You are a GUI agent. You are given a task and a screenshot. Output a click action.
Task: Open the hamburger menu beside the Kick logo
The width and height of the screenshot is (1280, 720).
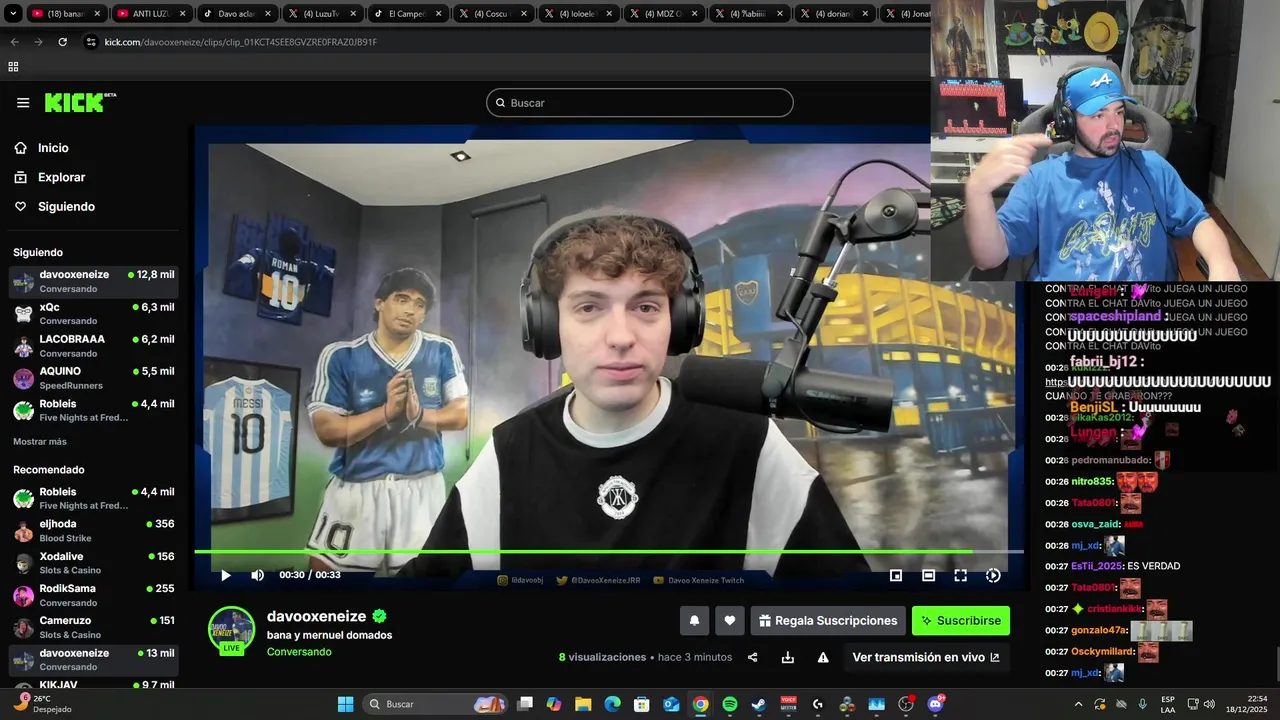tap(23, 103)
